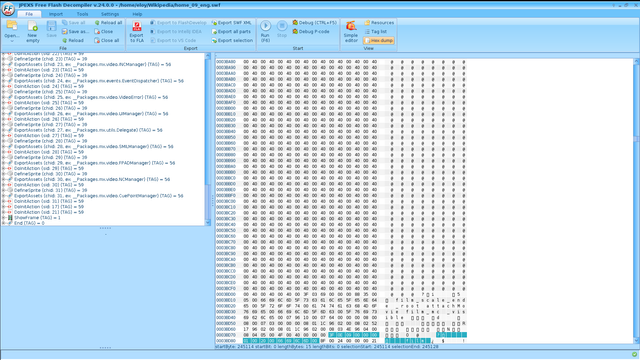The height and width of the screenshot is (360, 640).
Task: Open the File ribbon tab
Action: [x=29, y=14]
